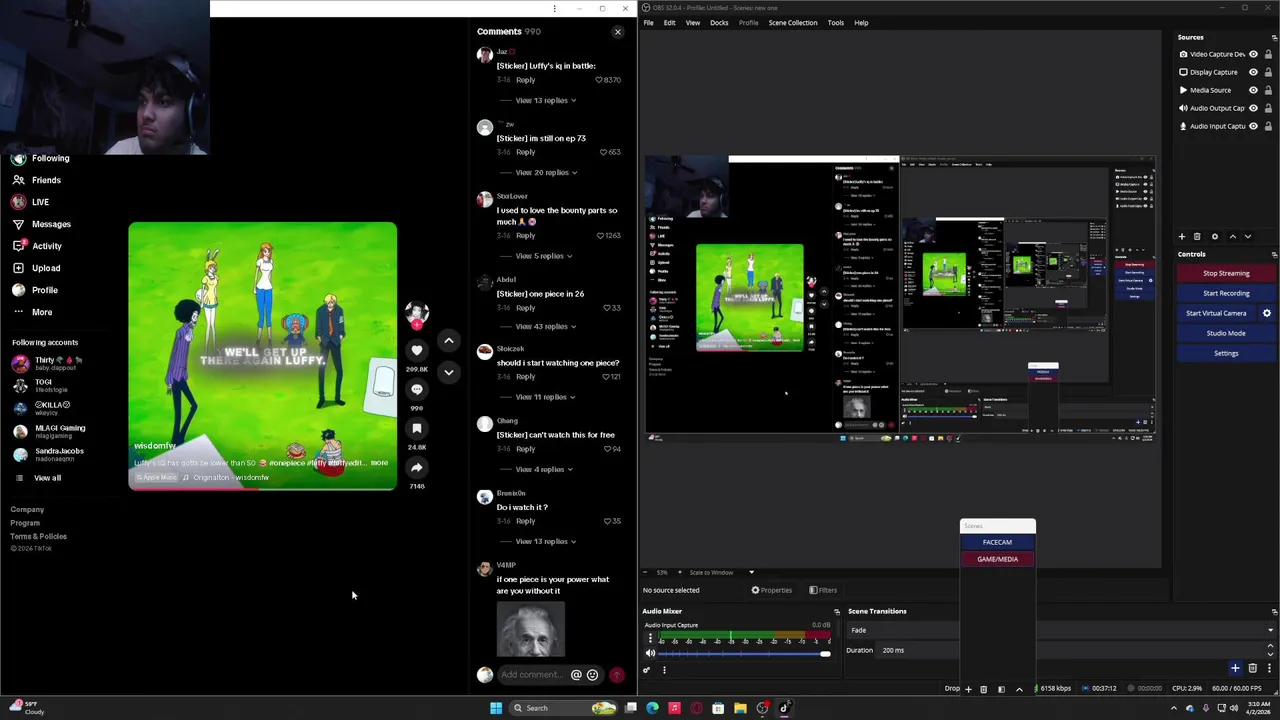The width and height of the screenshot is (1280, 720).
Task: Open the Scale to Window preview dropdown
Action: coord(721,573)
